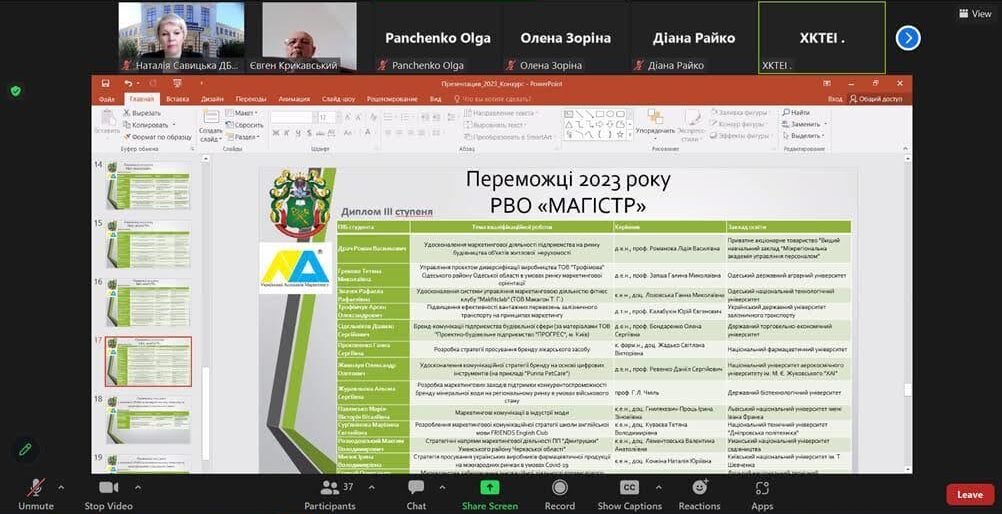
Task: Show next participants with the blue arrow
Action: pos(907,38)
